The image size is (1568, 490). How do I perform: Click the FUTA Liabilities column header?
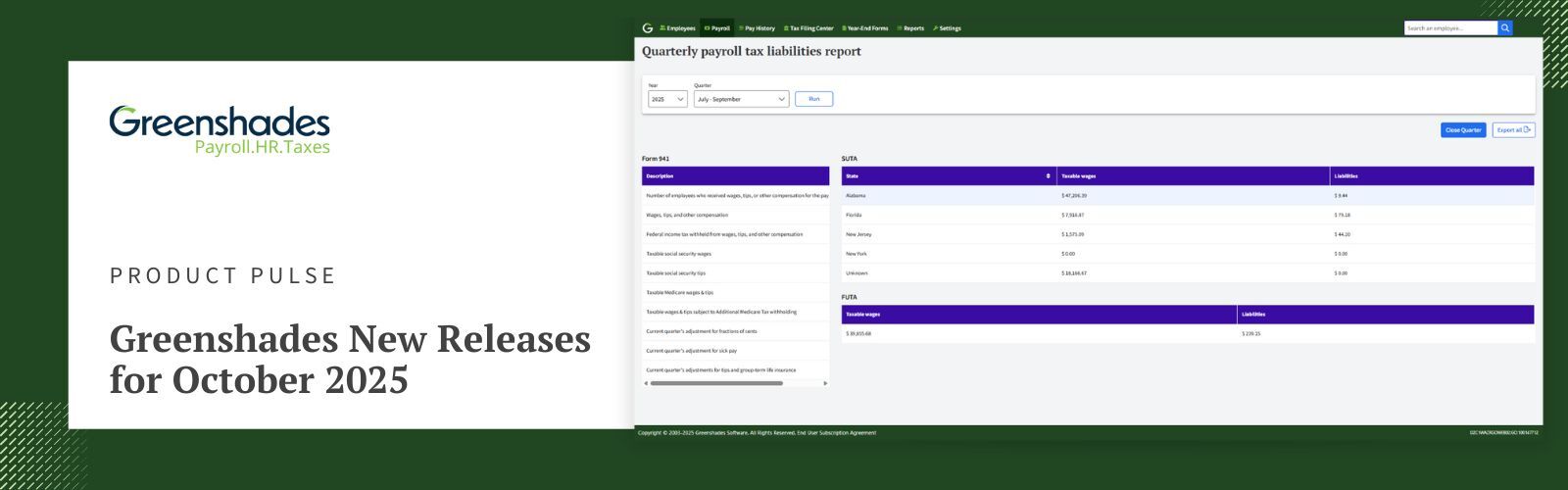[1386, 315]
